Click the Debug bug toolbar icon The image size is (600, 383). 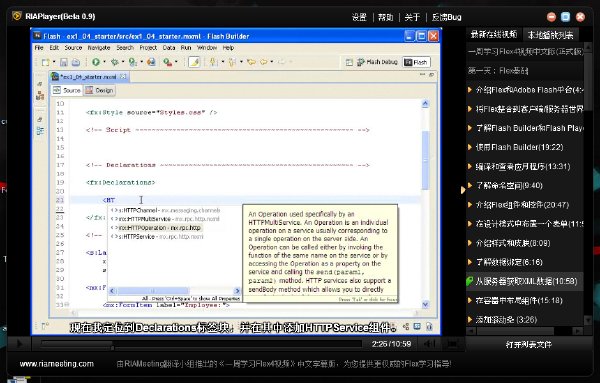point(114,62)
